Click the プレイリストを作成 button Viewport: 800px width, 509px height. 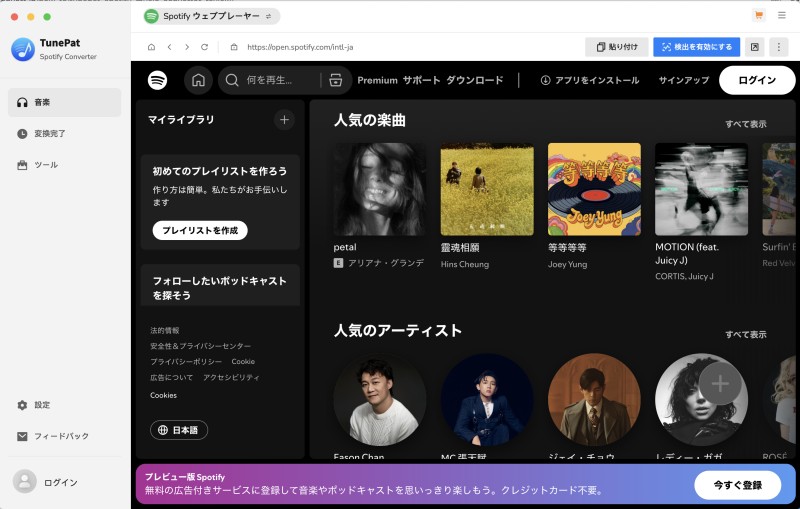coord(200,231)
